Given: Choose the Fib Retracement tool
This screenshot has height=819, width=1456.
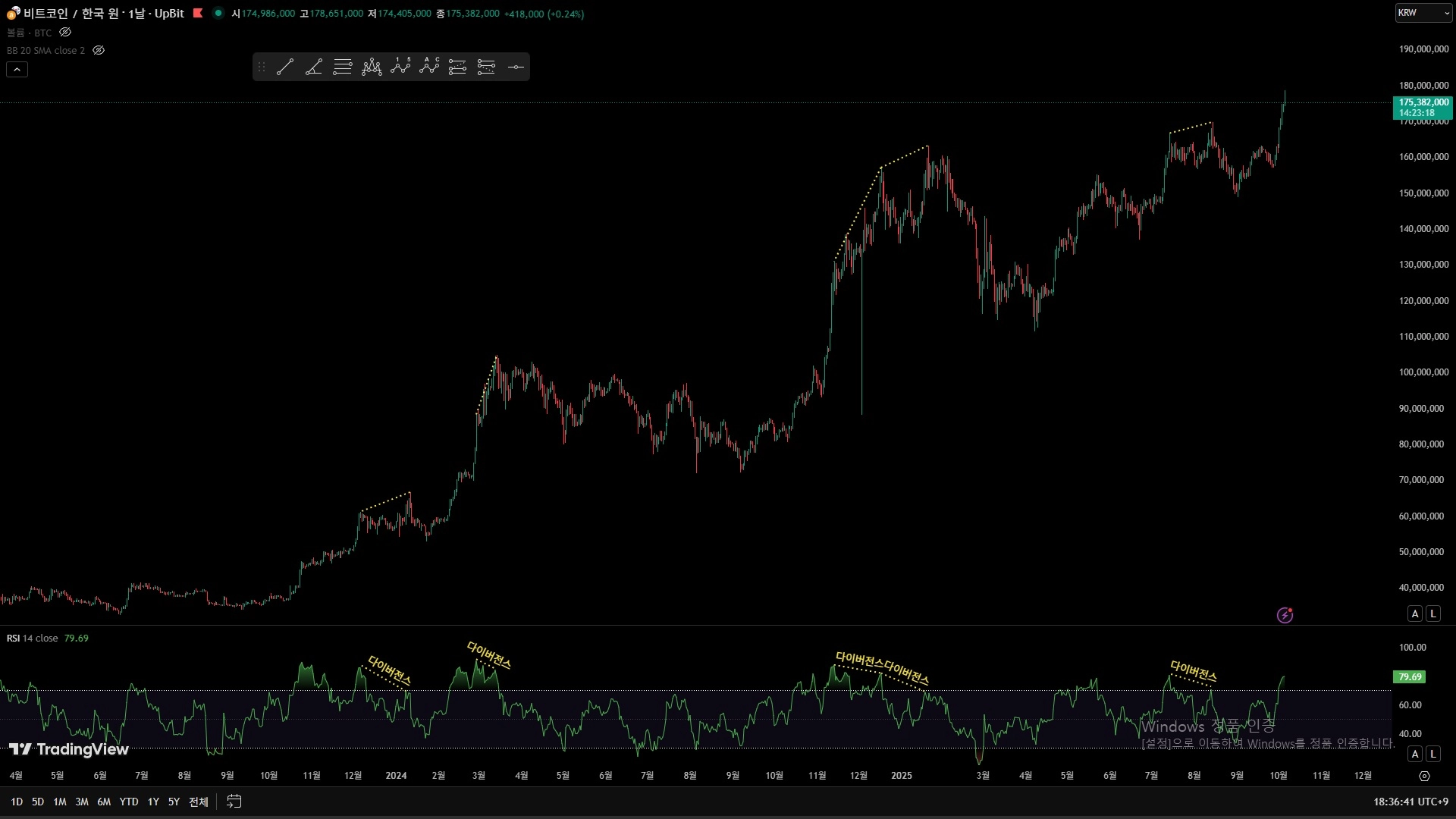Looking at the screenshot, I should pyautogui.click(x=343, y=67).
